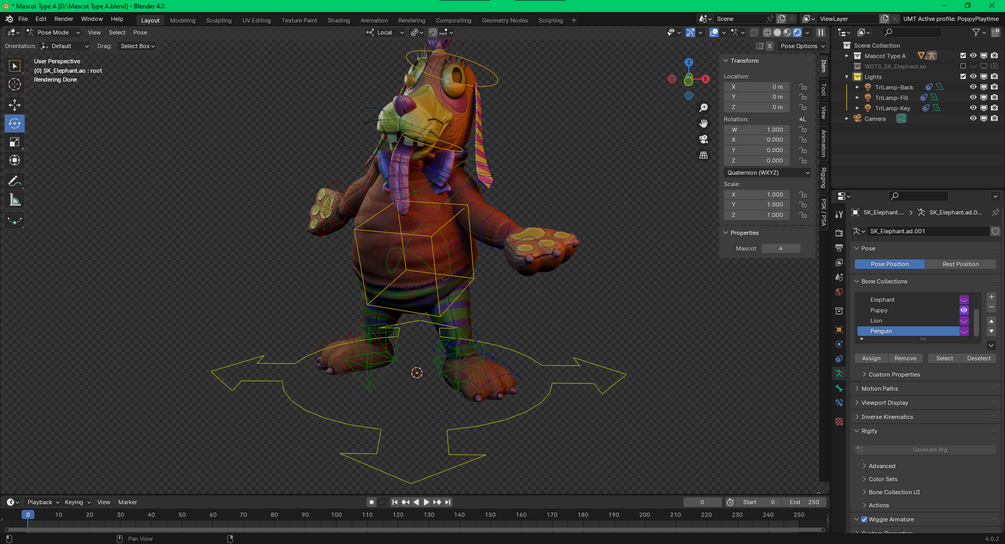Activate the Scale tool

pyautogui.click(x=15, y=142)
